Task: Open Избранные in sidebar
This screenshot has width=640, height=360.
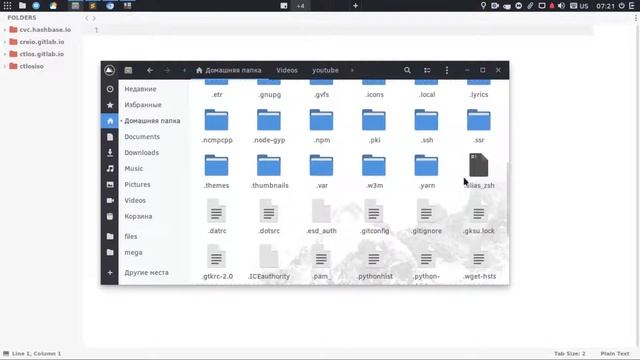Action: coord(143,105)
